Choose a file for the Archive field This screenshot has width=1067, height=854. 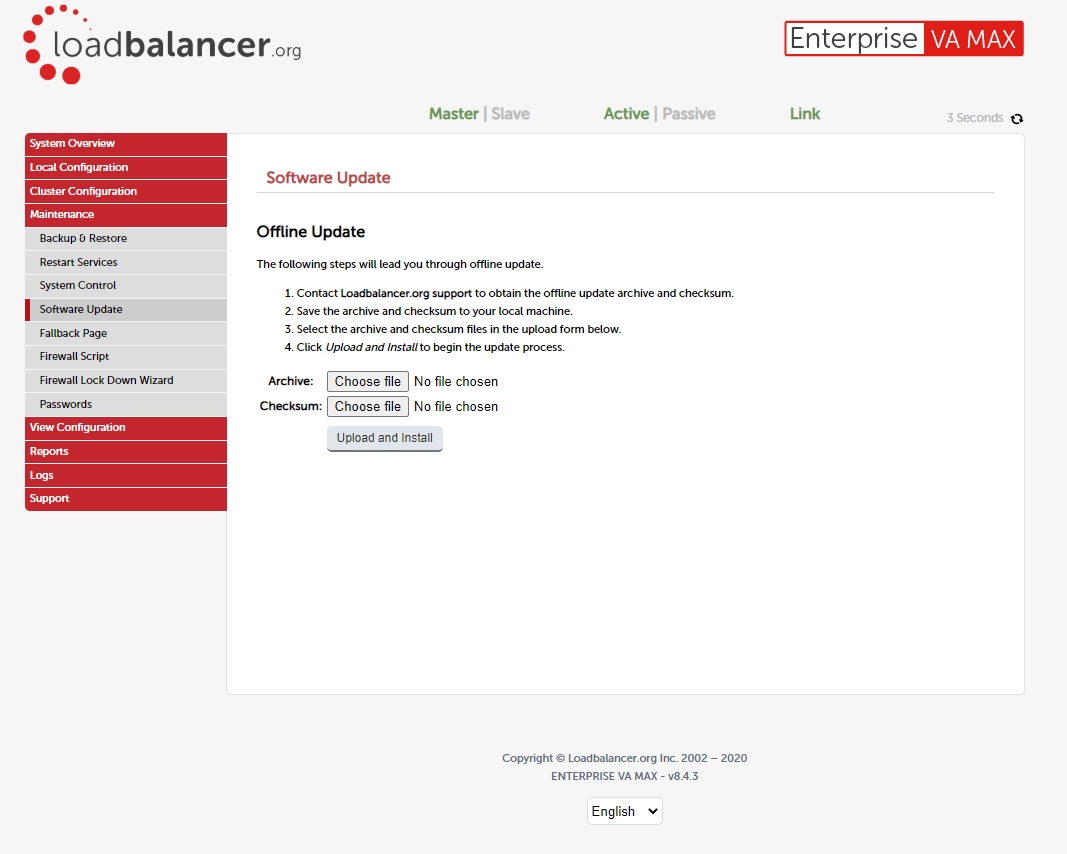[367, 381]
